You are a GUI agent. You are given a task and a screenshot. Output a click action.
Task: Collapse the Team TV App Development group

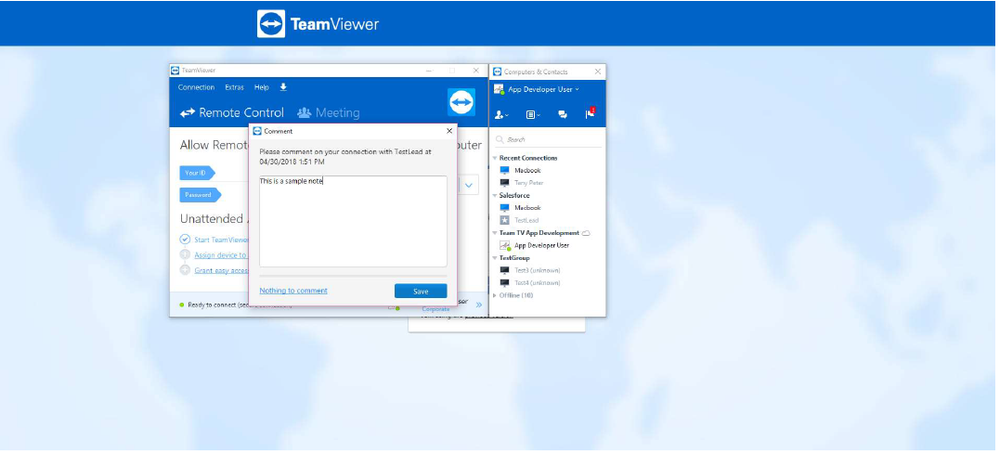pyautogui.click(x=495, y=233)
